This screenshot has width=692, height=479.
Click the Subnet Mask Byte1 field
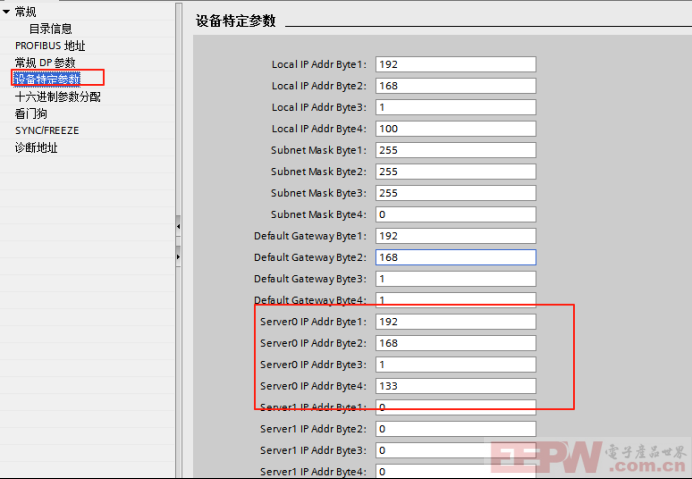pos(456,150)
